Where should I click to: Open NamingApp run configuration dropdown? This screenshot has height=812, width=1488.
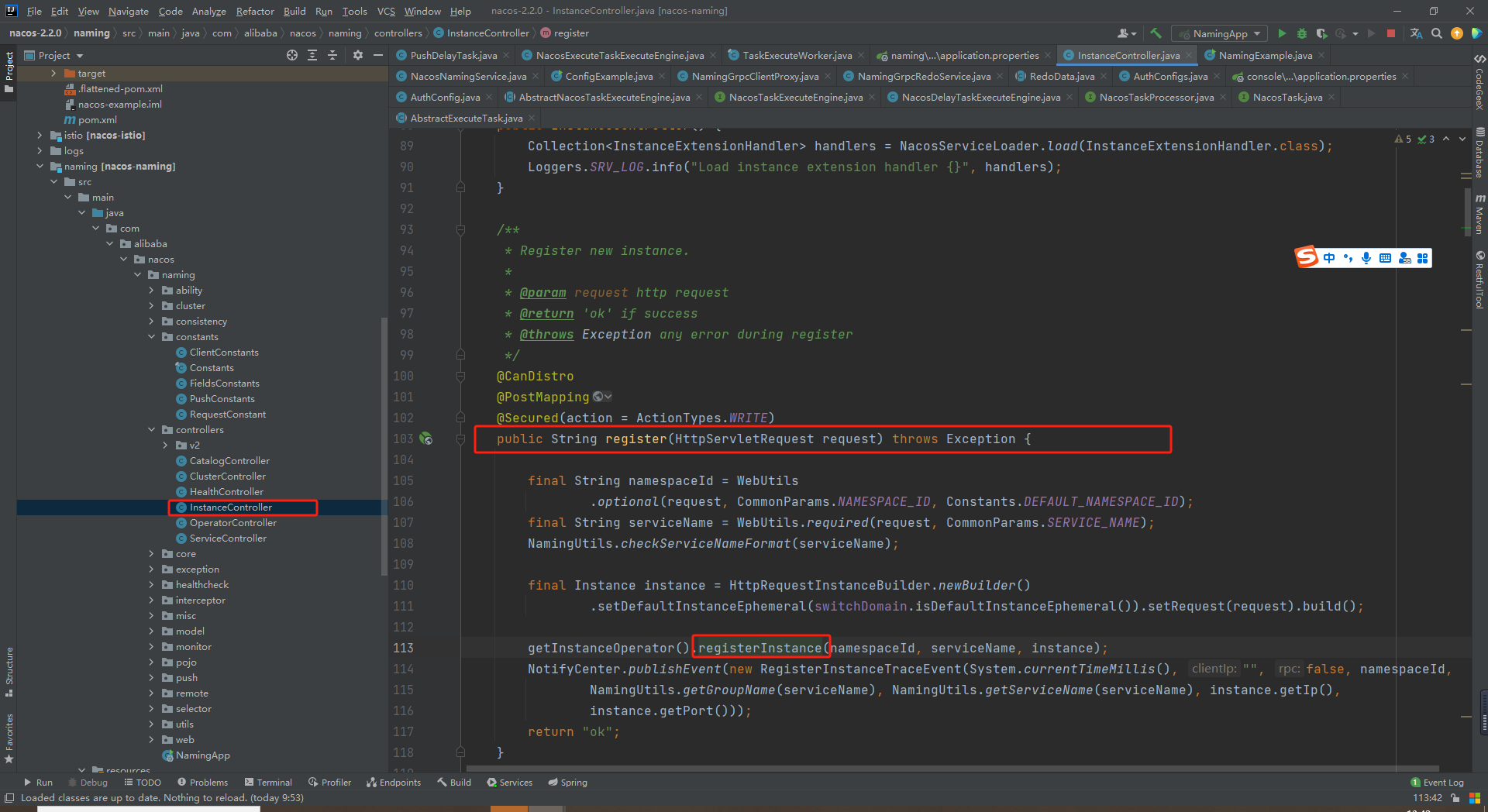[1219, 33]
